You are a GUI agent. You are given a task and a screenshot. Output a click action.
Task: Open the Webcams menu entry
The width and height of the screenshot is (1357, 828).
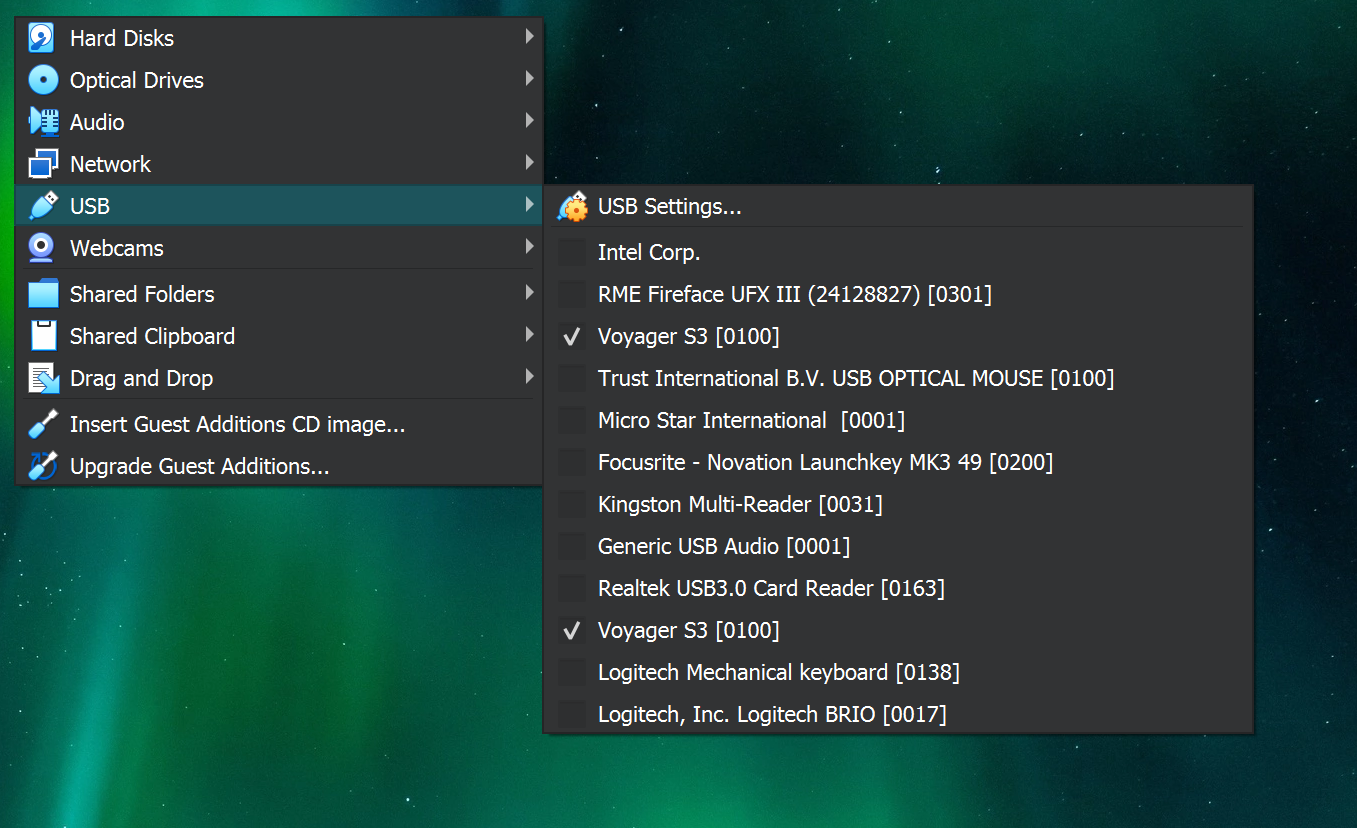(x=117, y=248)
